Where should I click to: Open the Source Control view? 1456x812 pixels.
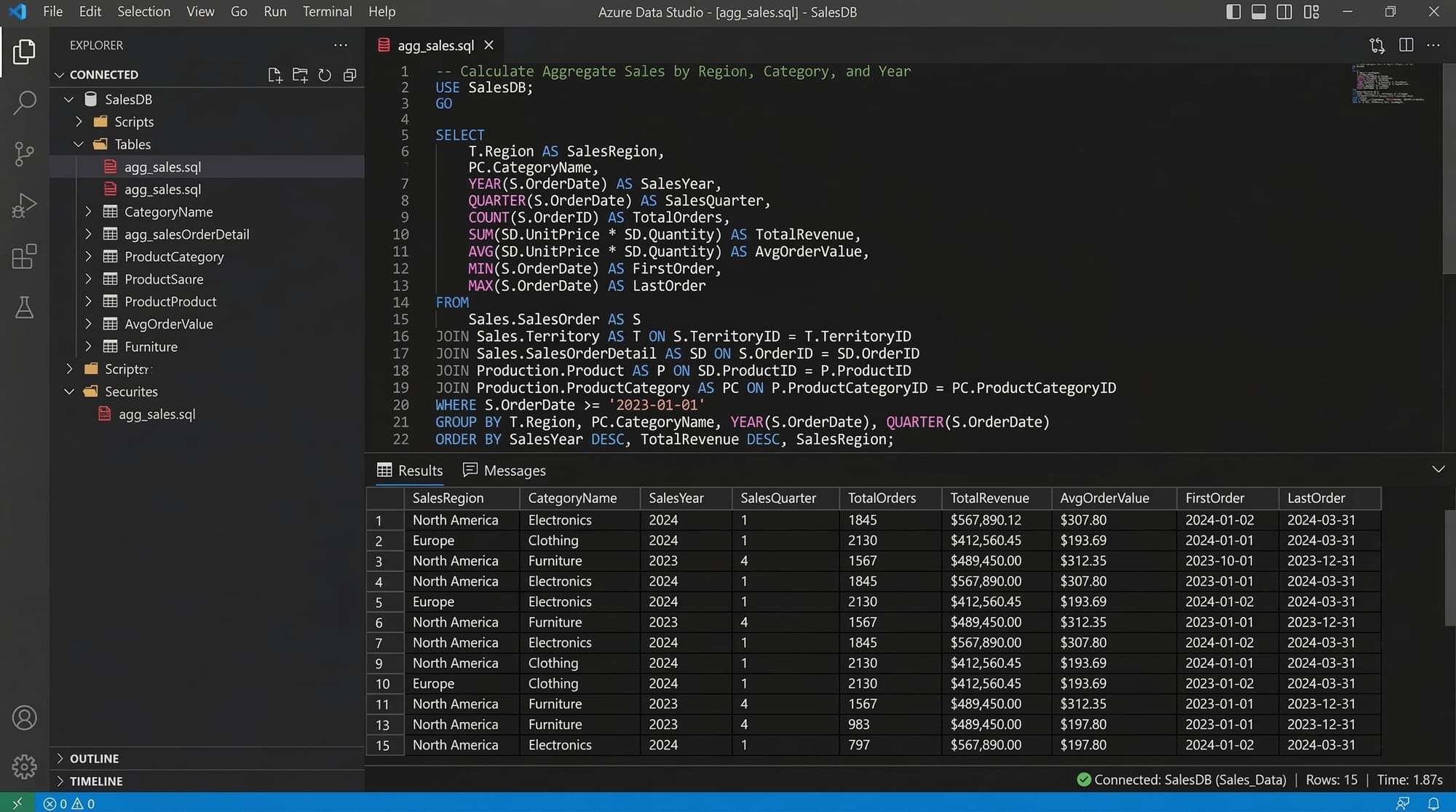(24, 154)
